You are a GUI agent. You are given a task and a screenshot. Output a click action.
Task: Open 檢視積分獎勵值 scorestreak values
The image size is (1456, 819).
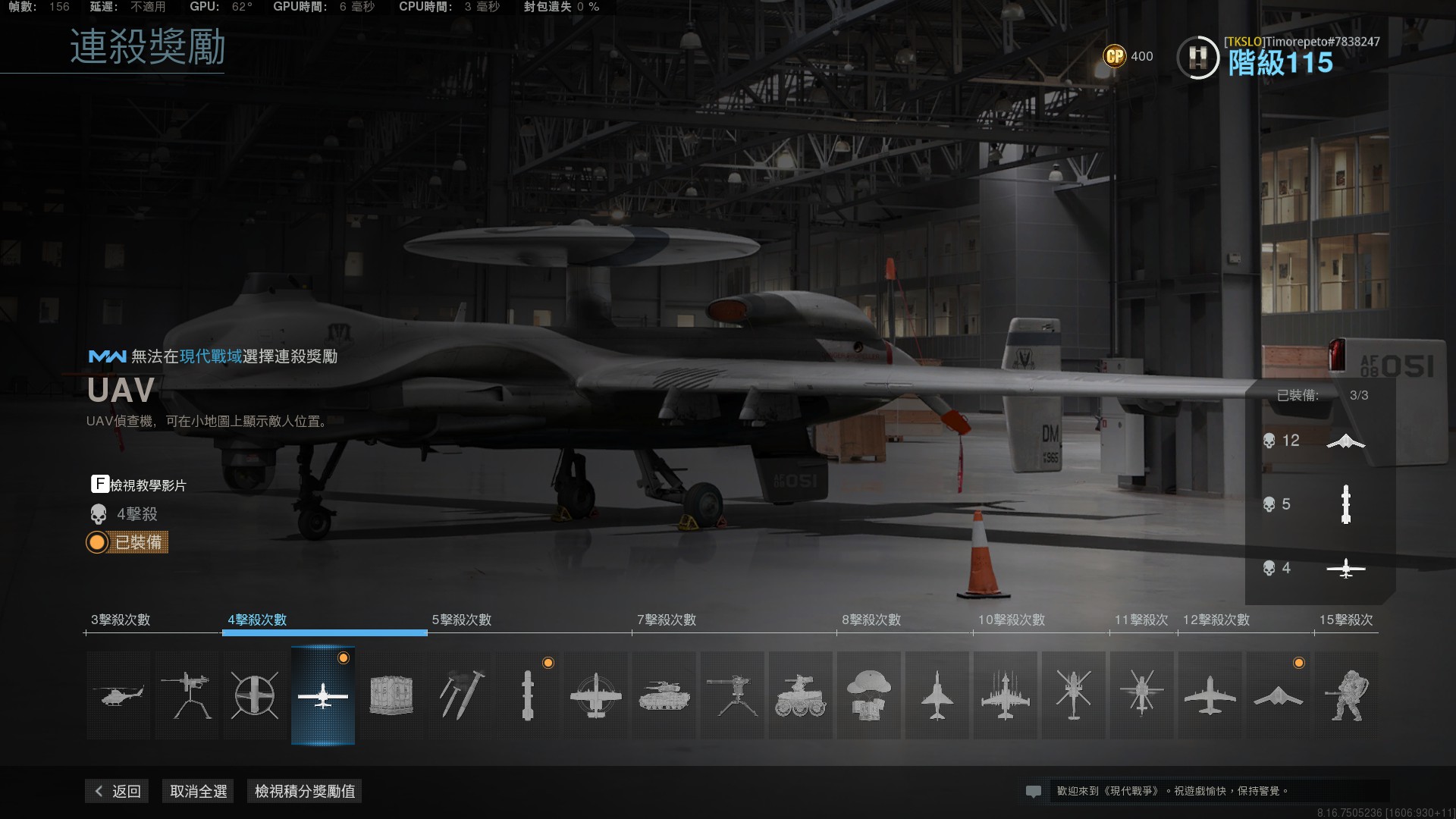[x=305, y=791]
